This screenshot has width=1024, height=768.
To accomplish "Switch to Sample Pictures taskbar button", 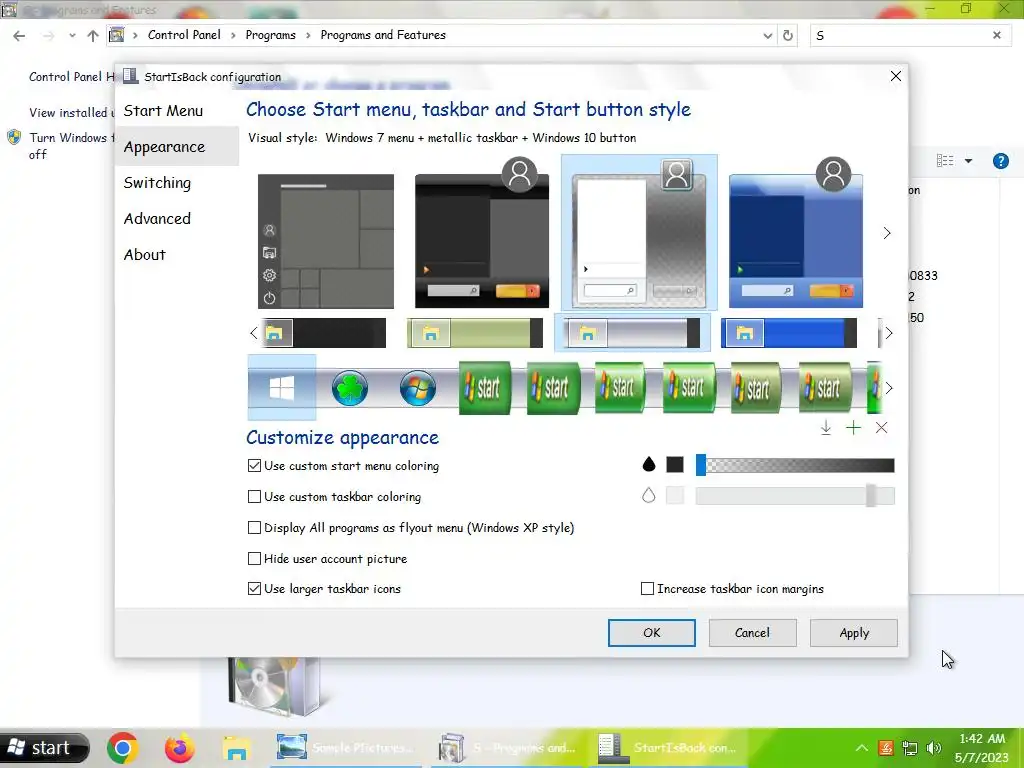I will click(346, 748).
